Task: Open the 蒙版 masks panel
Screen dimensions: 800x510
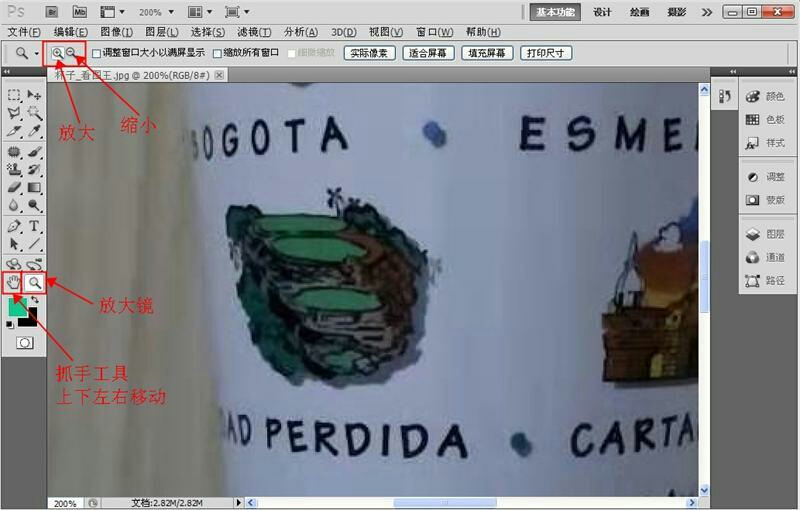Action: (765, 200)
